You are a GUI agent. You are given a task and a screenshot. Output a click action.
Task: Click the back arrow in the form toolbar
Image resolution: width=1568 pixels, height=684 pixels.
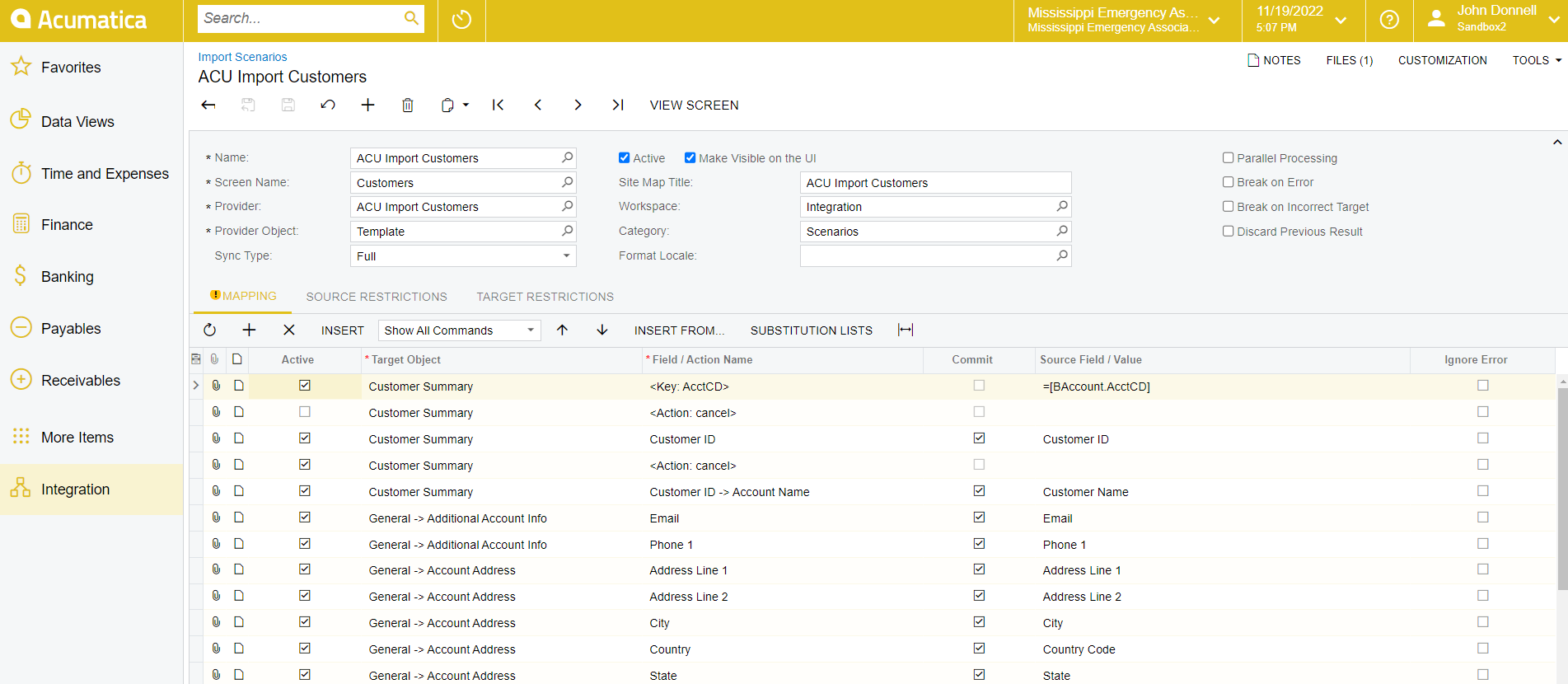click(x=208, y=105)
